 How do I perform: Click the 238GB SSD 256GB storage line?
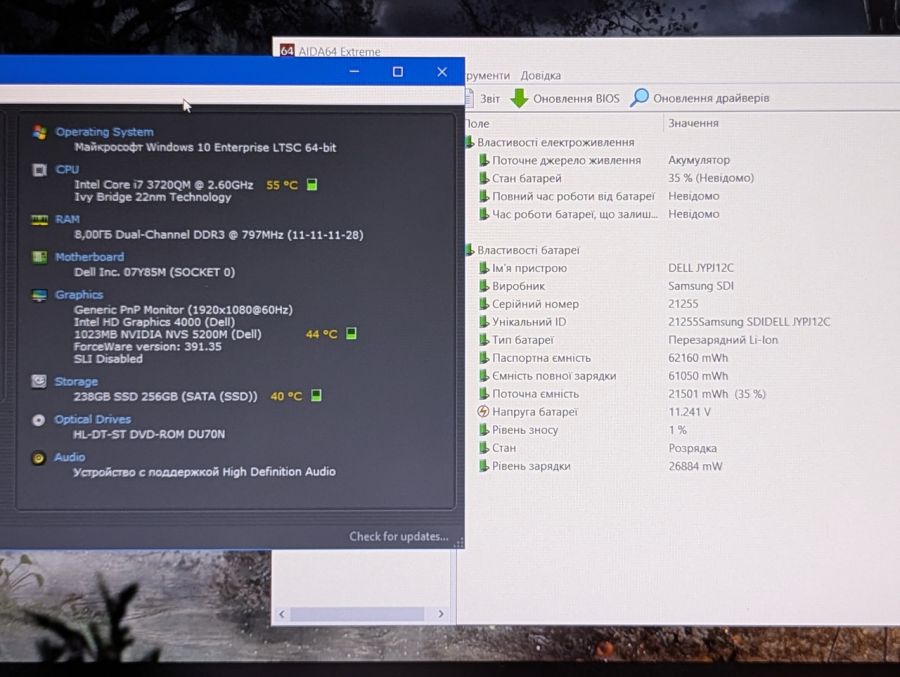tap(165, 396)
